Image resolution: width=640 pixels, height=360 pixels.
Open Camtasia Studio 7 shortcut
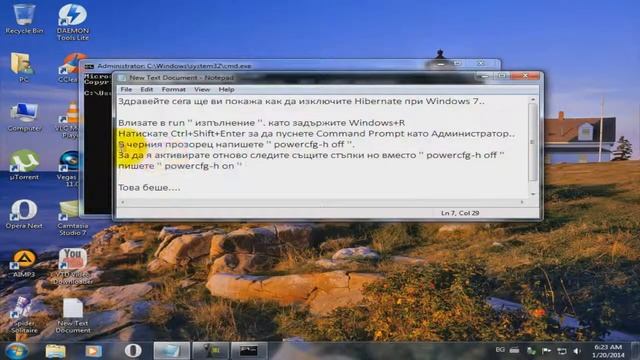(x=73, y=218)
